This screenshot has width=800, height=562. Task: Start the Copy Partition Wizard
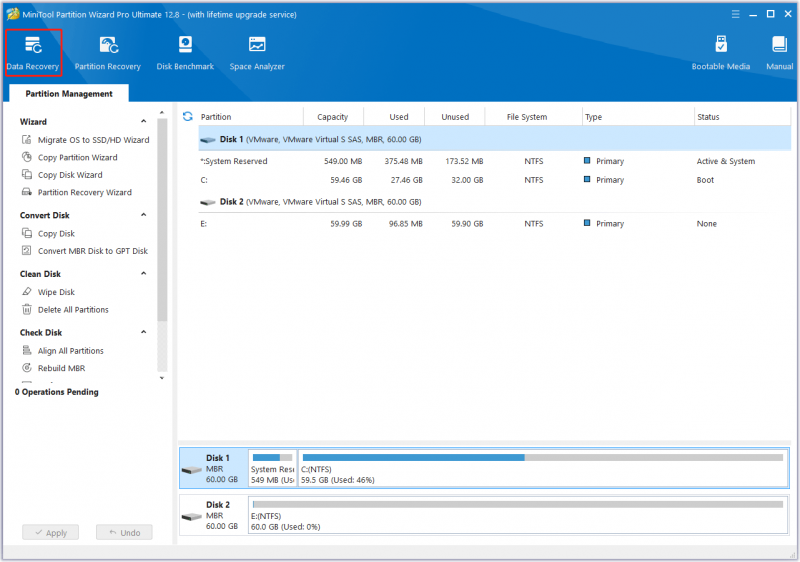coord(69,157)
